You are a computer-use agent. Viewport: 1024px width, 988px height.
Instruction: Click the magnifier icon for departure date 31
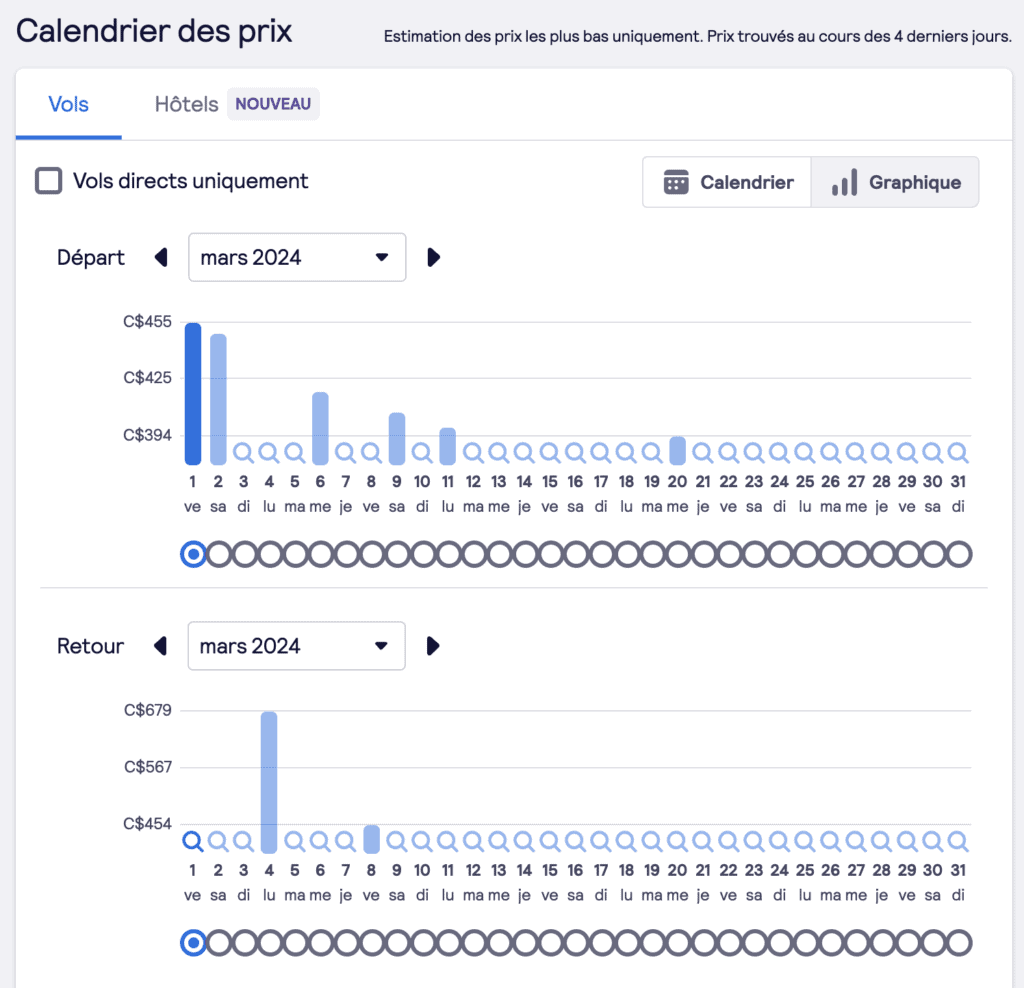958,452
